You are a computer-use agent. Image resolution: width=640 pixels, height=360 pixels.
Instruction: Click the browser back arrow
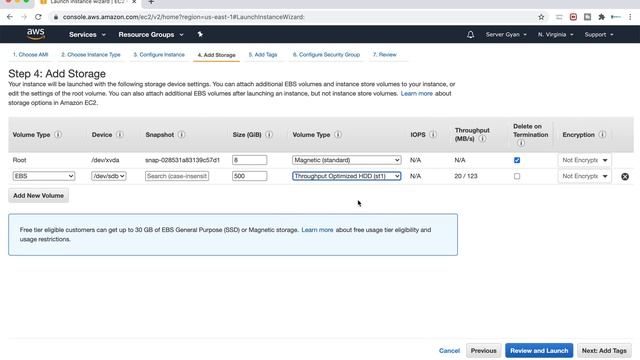[x=10, y=17]
